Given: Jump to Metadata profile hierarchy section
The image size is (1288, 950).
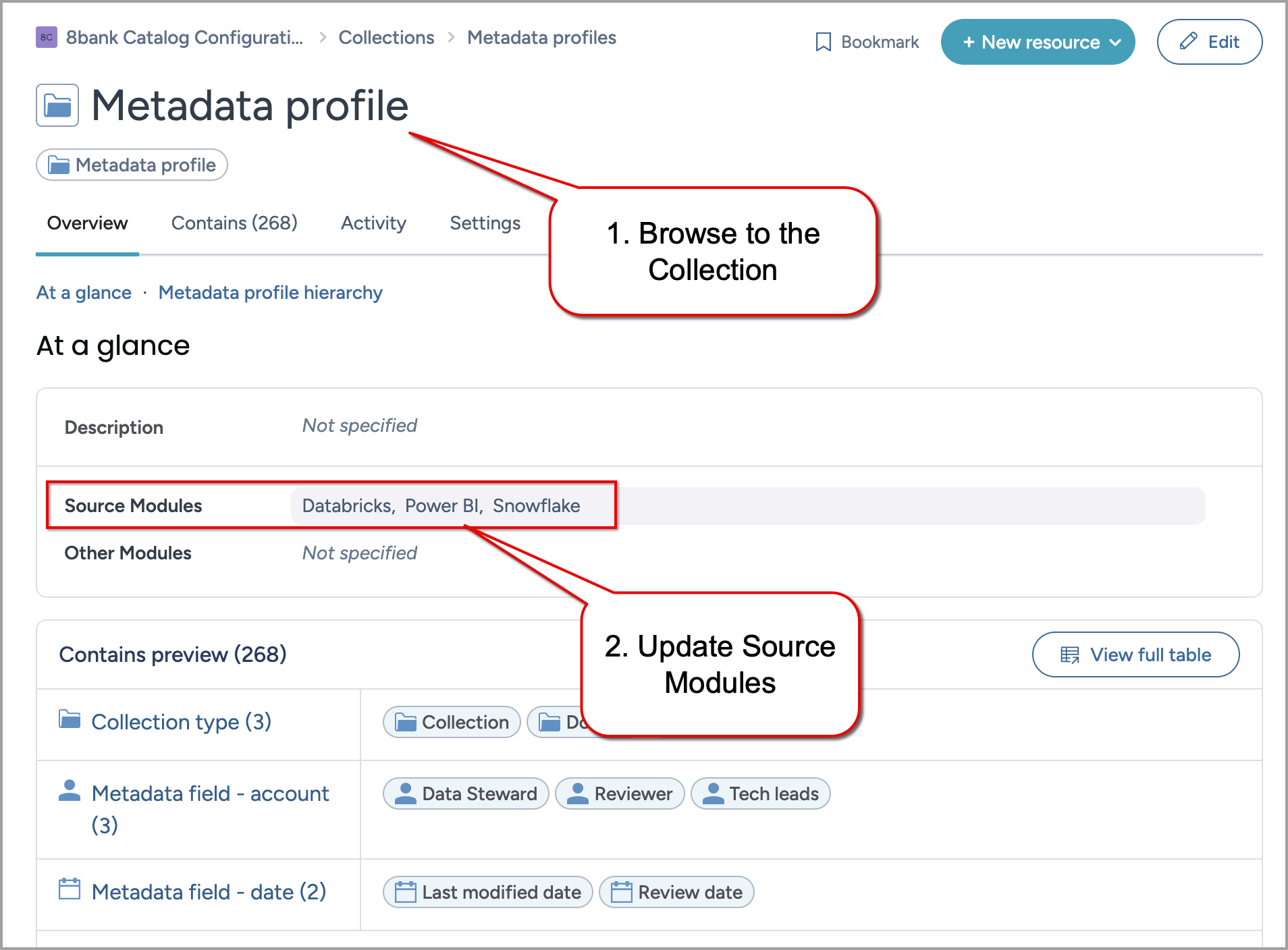Looking at the screenshot, I should click(x=270, y=293).
